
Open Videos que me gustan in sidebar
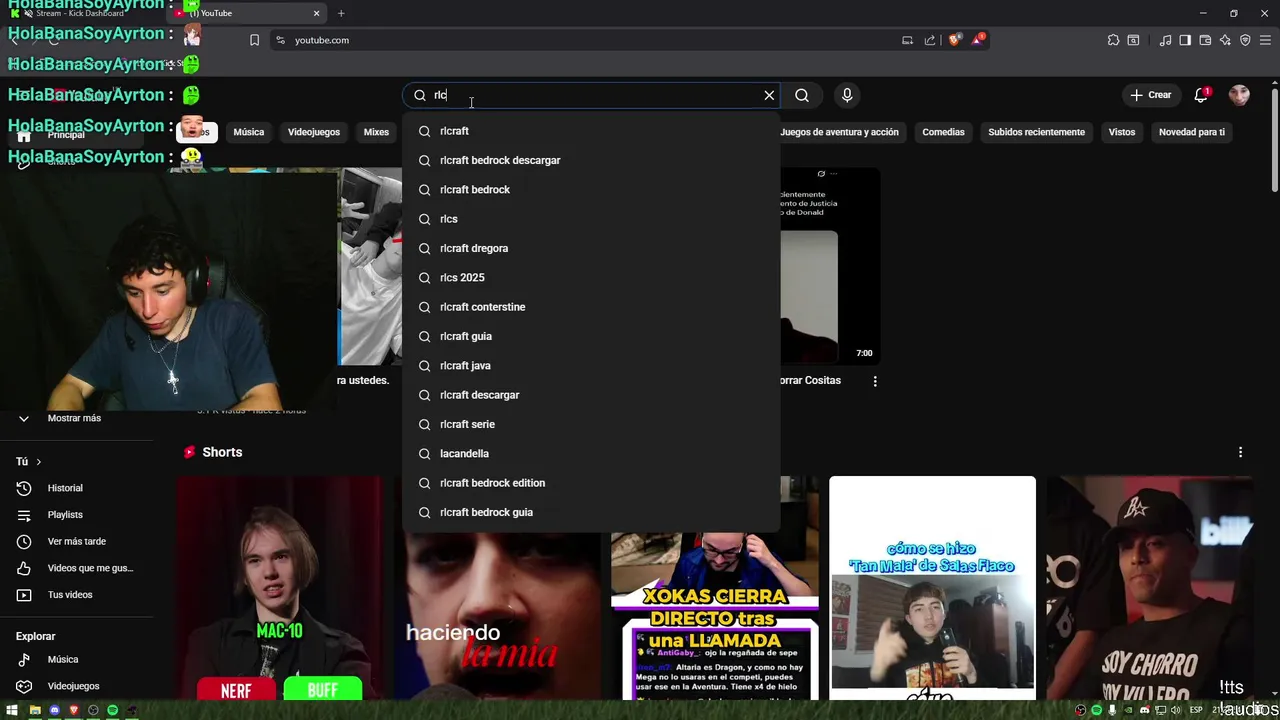click(x=76, y=568)
